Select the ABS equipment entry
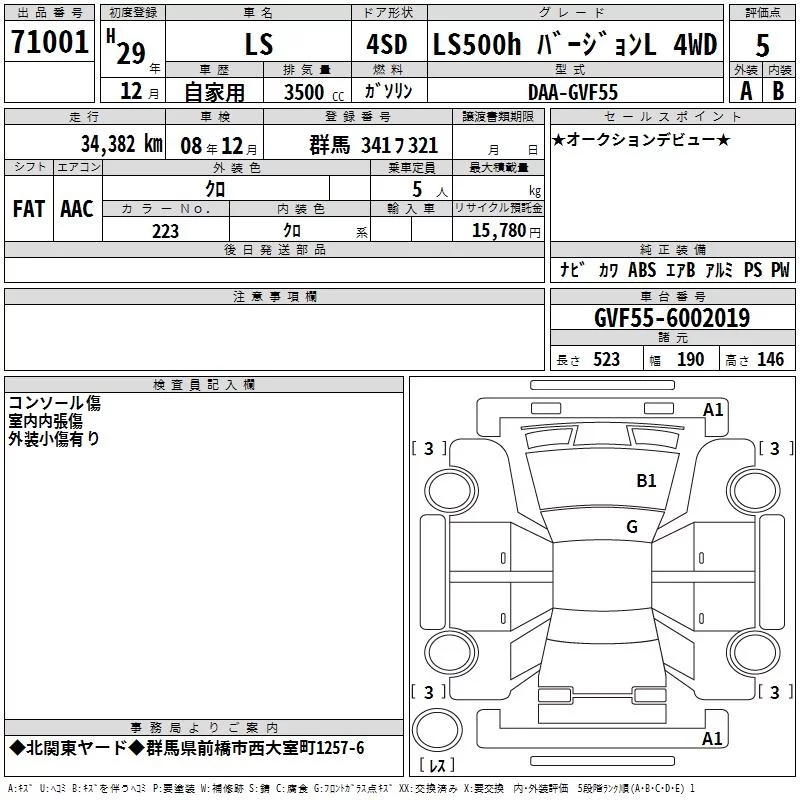The height and width of the screenshot is (800, 800). tap(642, 269)
